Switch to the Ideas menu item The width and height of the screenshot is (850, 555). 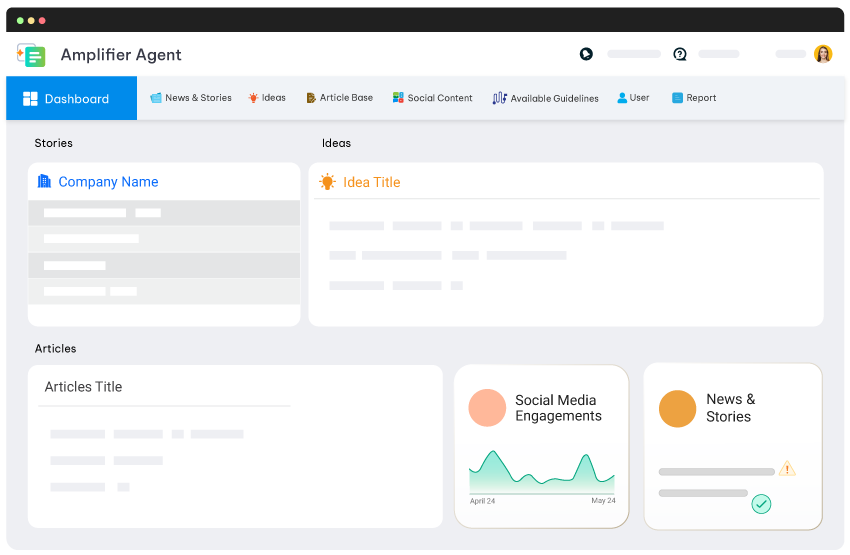pos(267,98)
